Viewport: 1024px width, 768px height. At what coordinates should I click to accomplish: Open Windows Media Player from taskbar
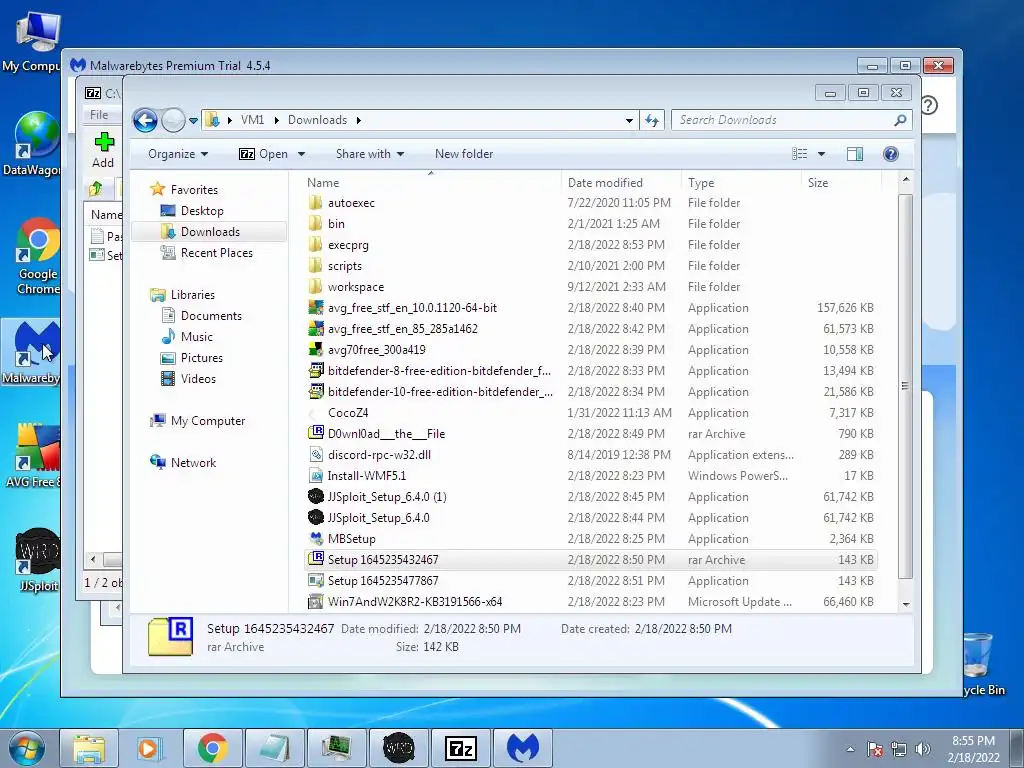click(x=150, y=748)
